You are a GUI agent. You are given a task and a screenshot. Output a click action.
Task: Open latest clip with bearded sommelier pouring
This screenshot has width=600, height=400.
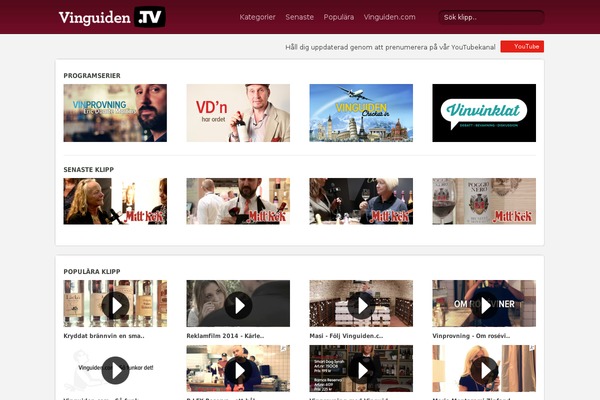tap(238, 201)
